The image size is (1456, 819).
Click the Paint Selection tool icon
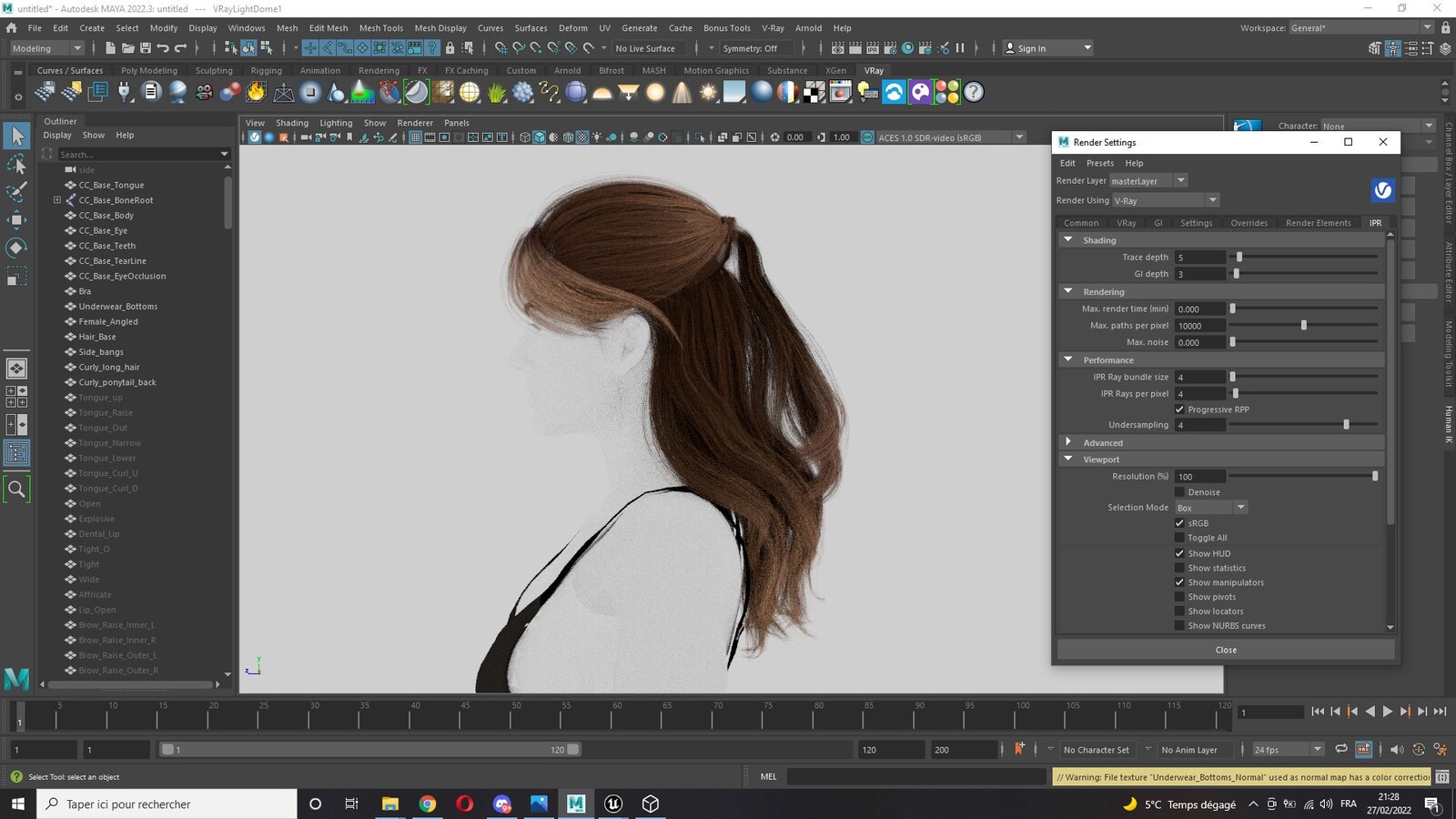(x=16, y=192)
